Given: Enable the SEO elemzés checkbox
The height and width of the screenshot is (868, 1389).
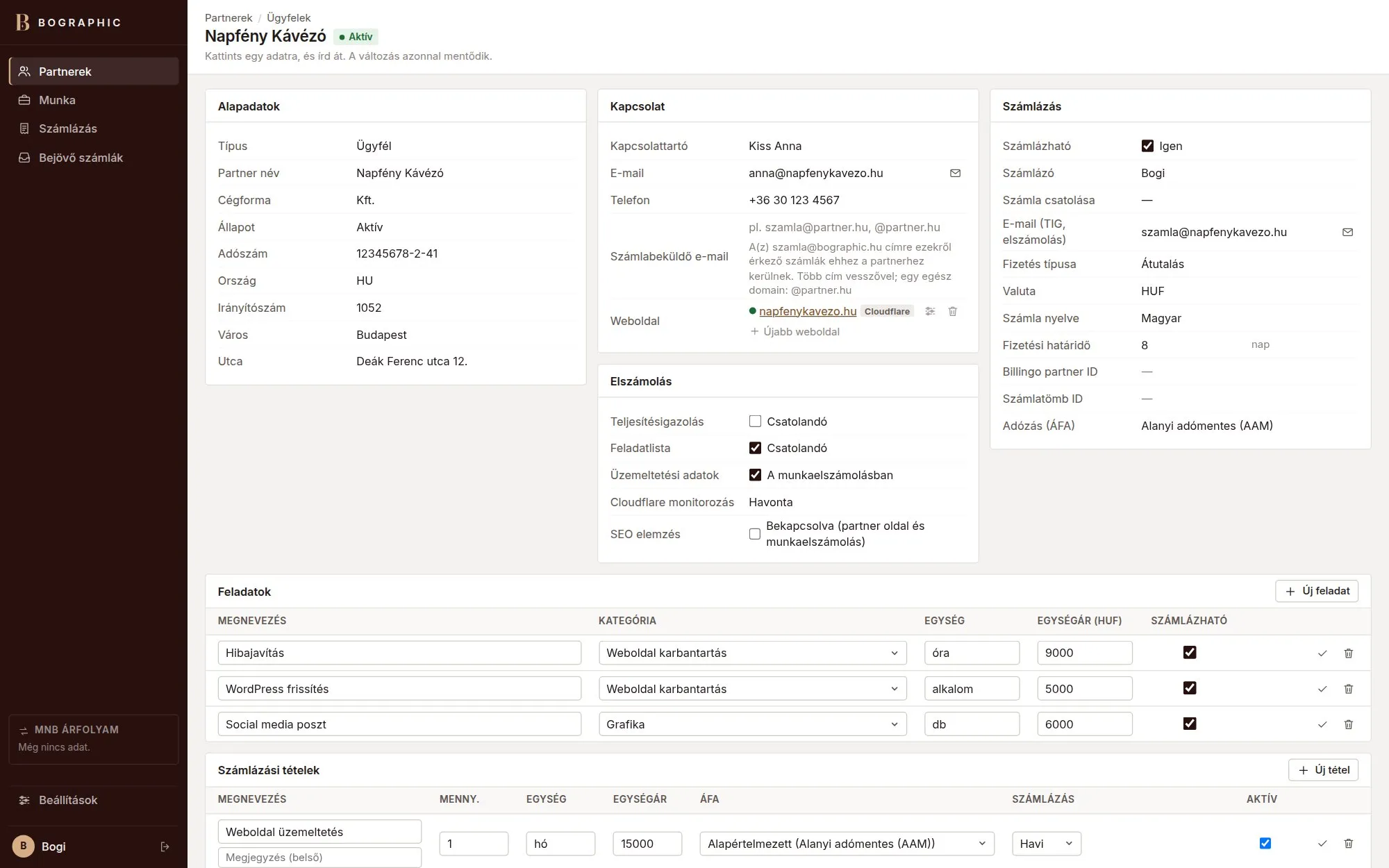Looking at the screenshot, I should (x=755, y=534).
